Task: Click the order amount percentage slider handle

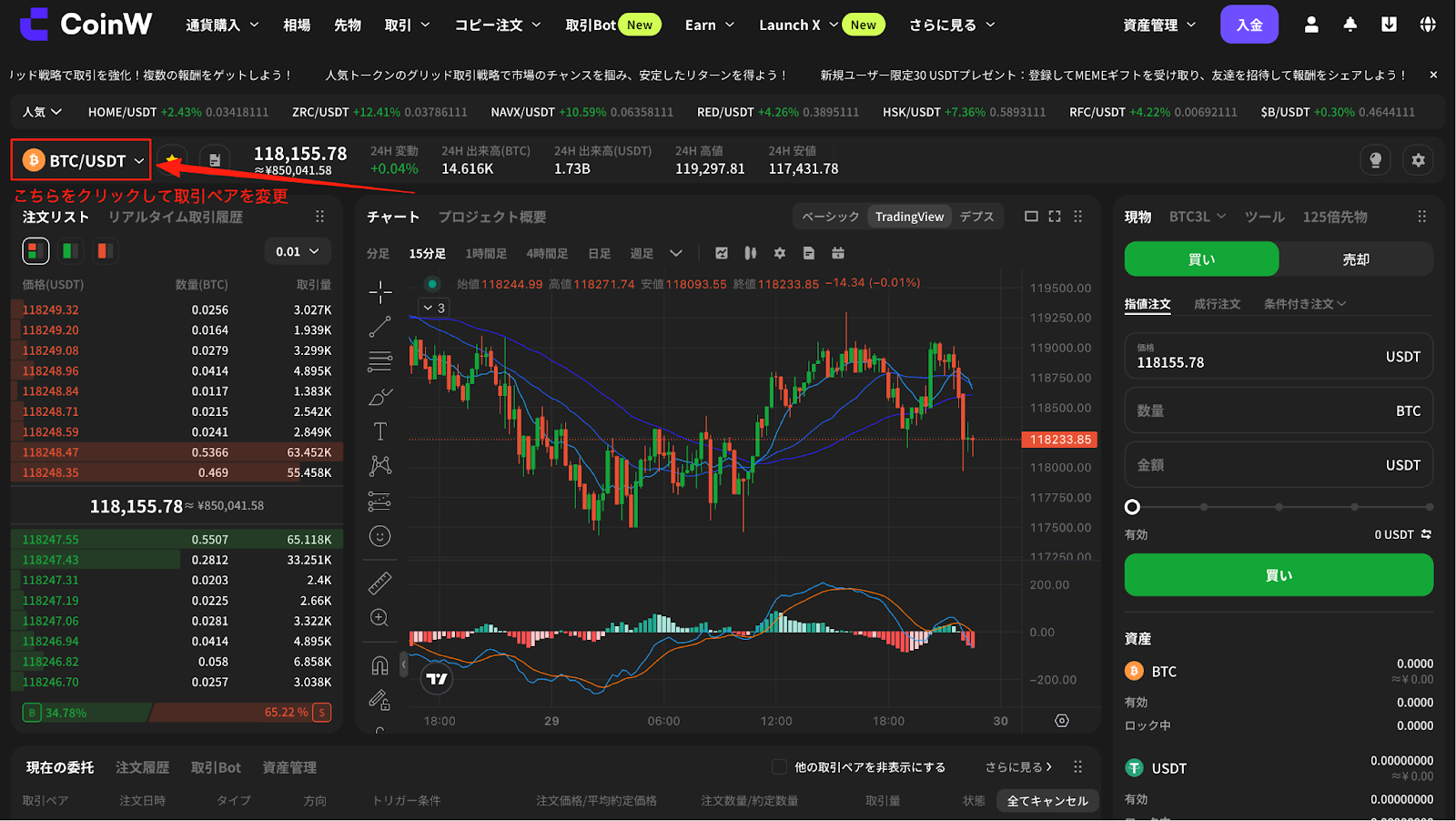Action: (x=1132, y=507)
